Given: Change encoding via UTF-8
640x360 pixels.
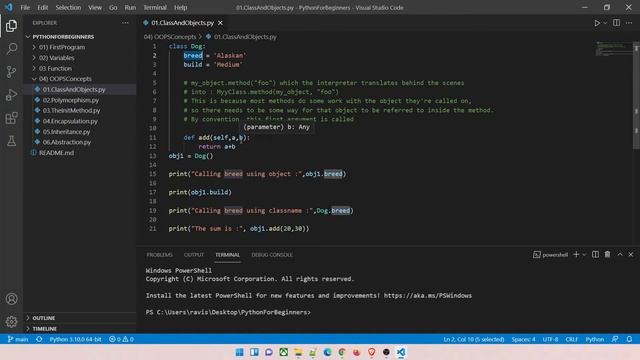Looking at the screenshot, I should click(x=550, y=339).
